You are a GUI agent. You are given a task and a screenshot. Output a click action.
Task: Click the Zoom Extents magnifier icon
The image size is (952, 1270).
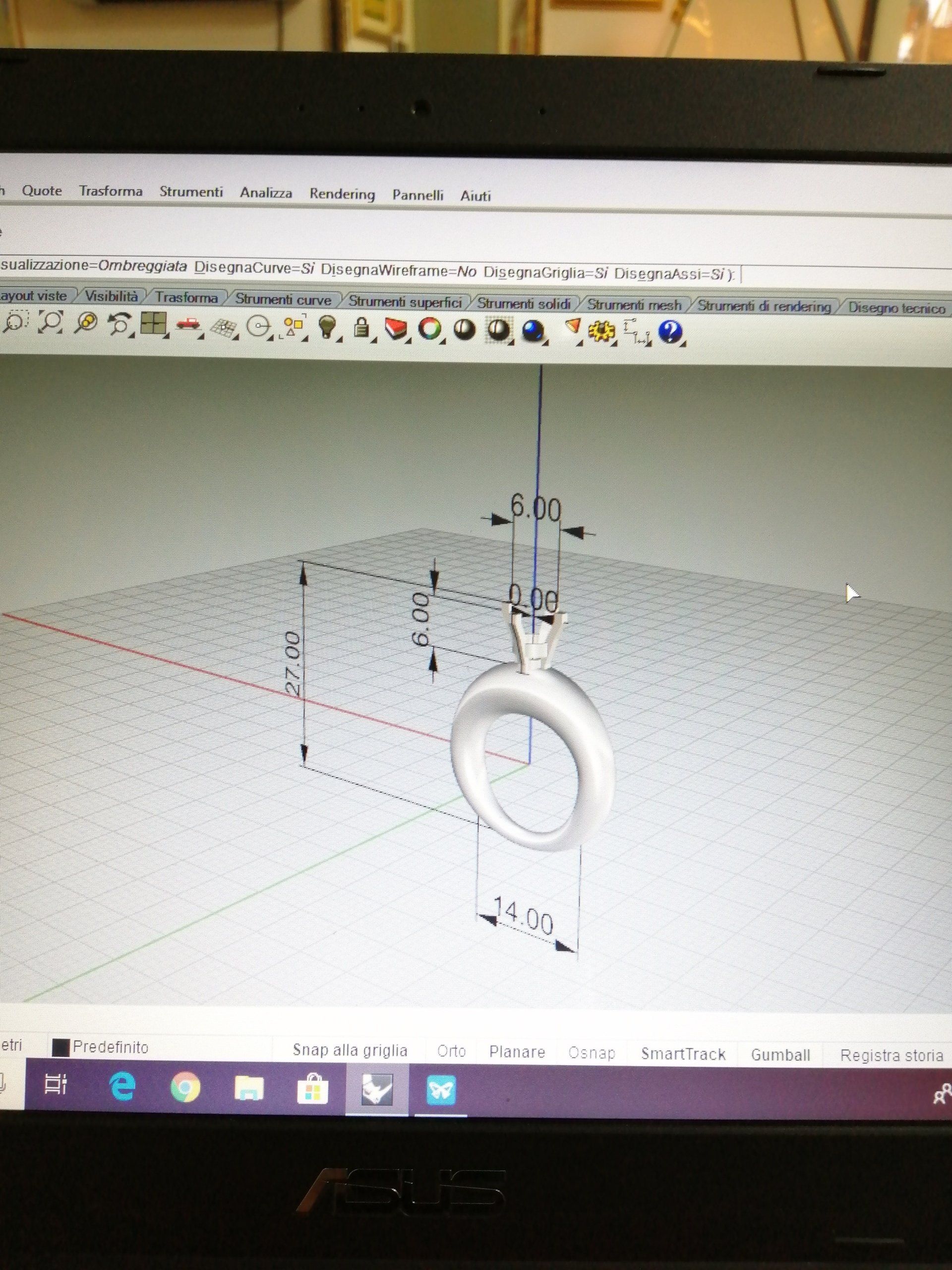tap(51, 322)
